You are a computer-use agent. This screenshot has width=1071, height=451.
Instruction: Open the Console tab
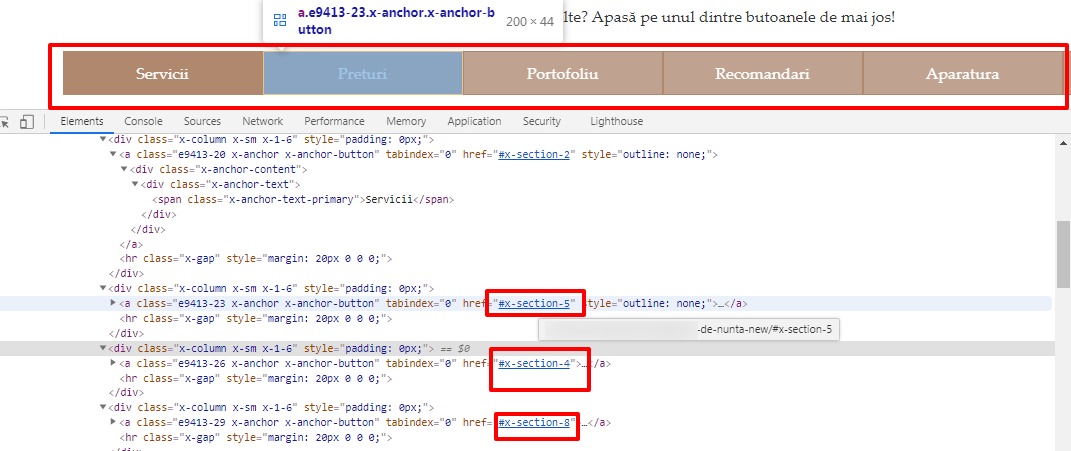[143, 121]
